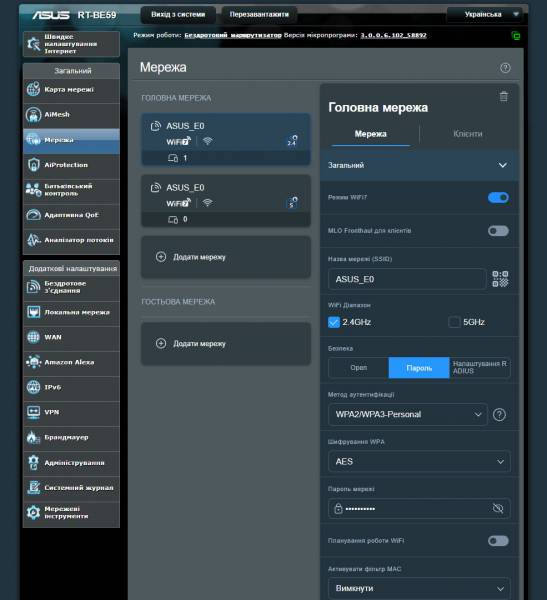
Task: Select Мережа globe icon in sidebar
Action: coord(33,140)
